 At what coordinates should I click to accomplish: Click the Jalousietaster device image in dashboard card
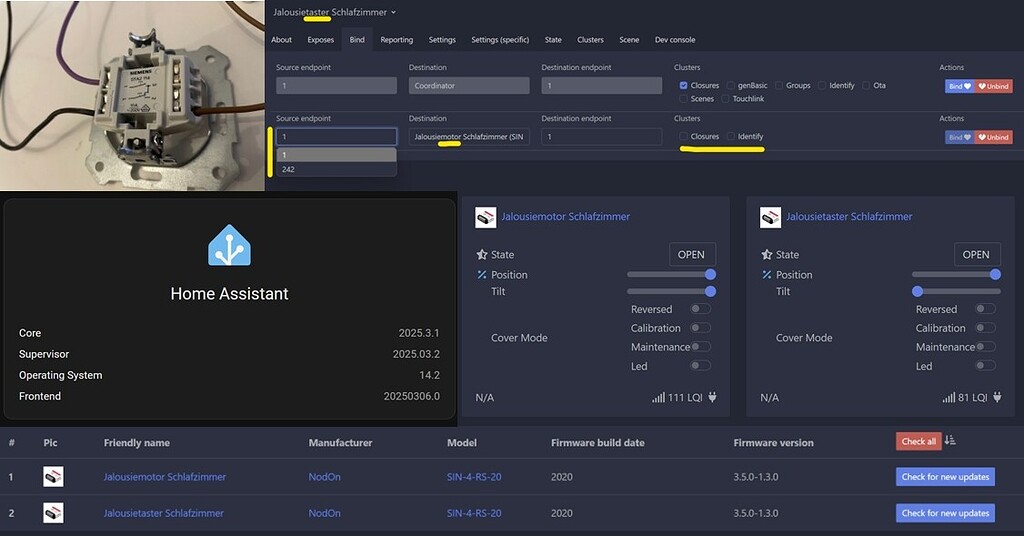[770, 217]
